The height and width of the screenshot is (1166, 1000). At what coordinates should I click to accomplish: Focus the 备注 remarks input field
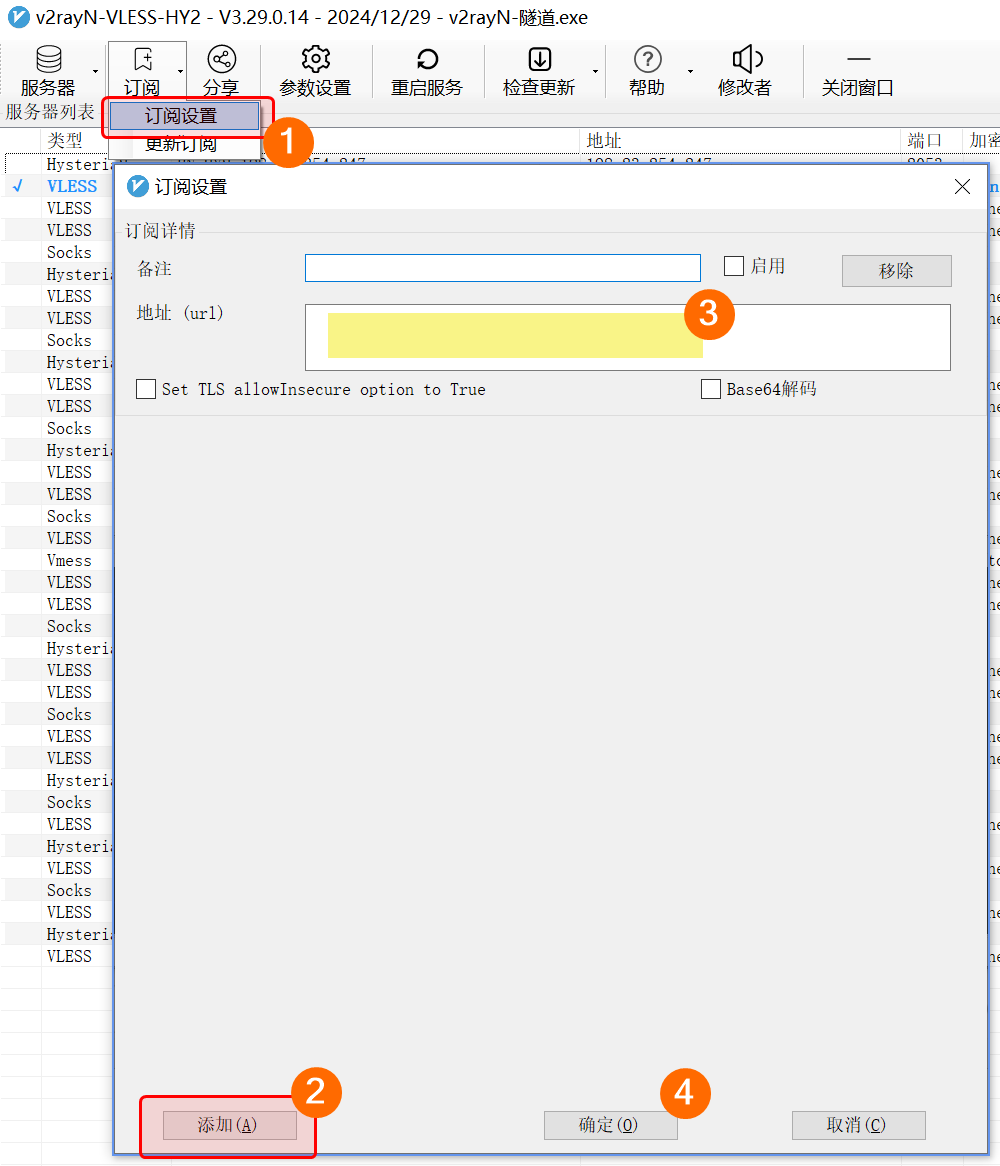click(x=503, y=268)
